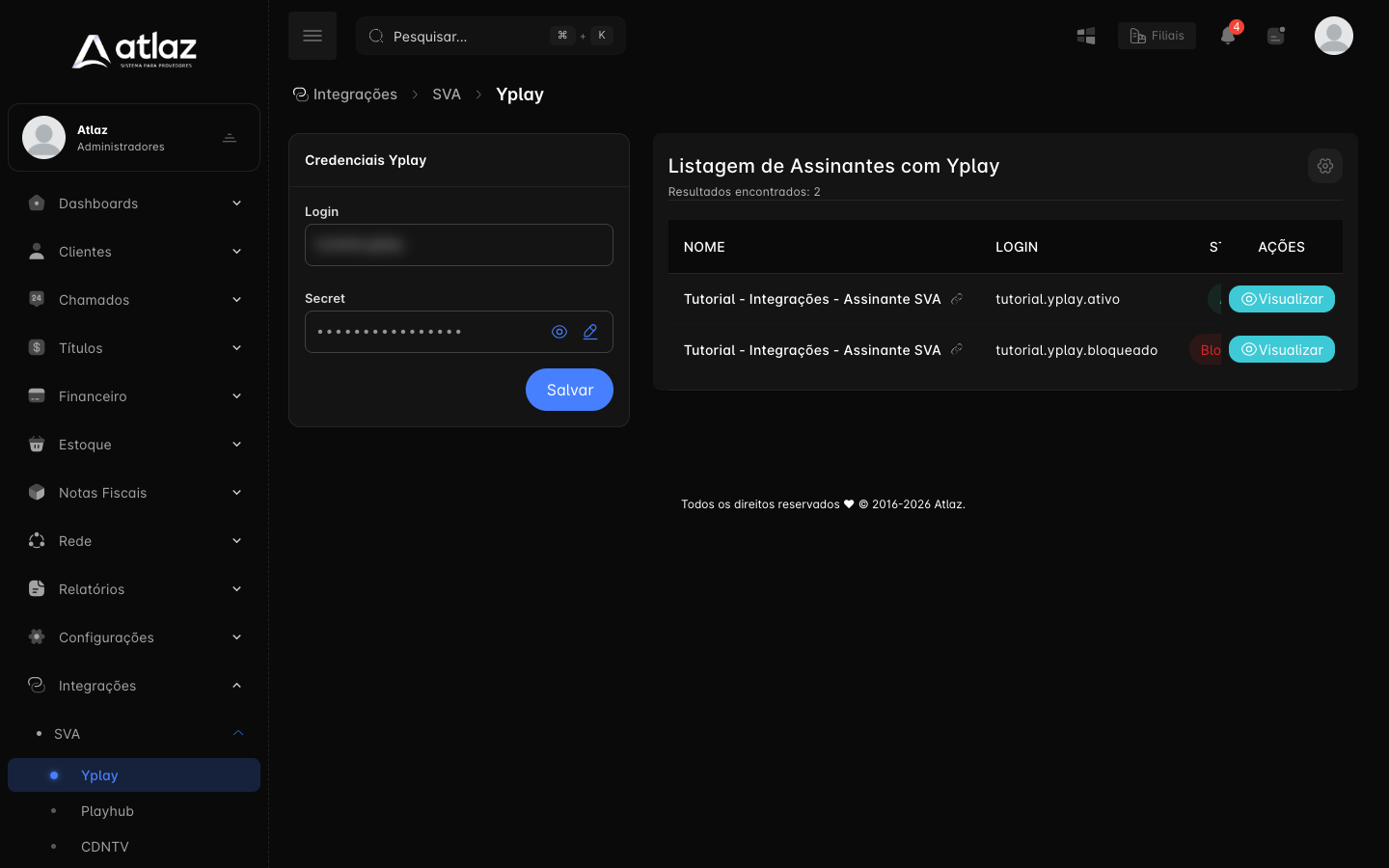1389x868 pixels.
Task: Go to Integrações breadcrumb
Action: tap(345, 95)
